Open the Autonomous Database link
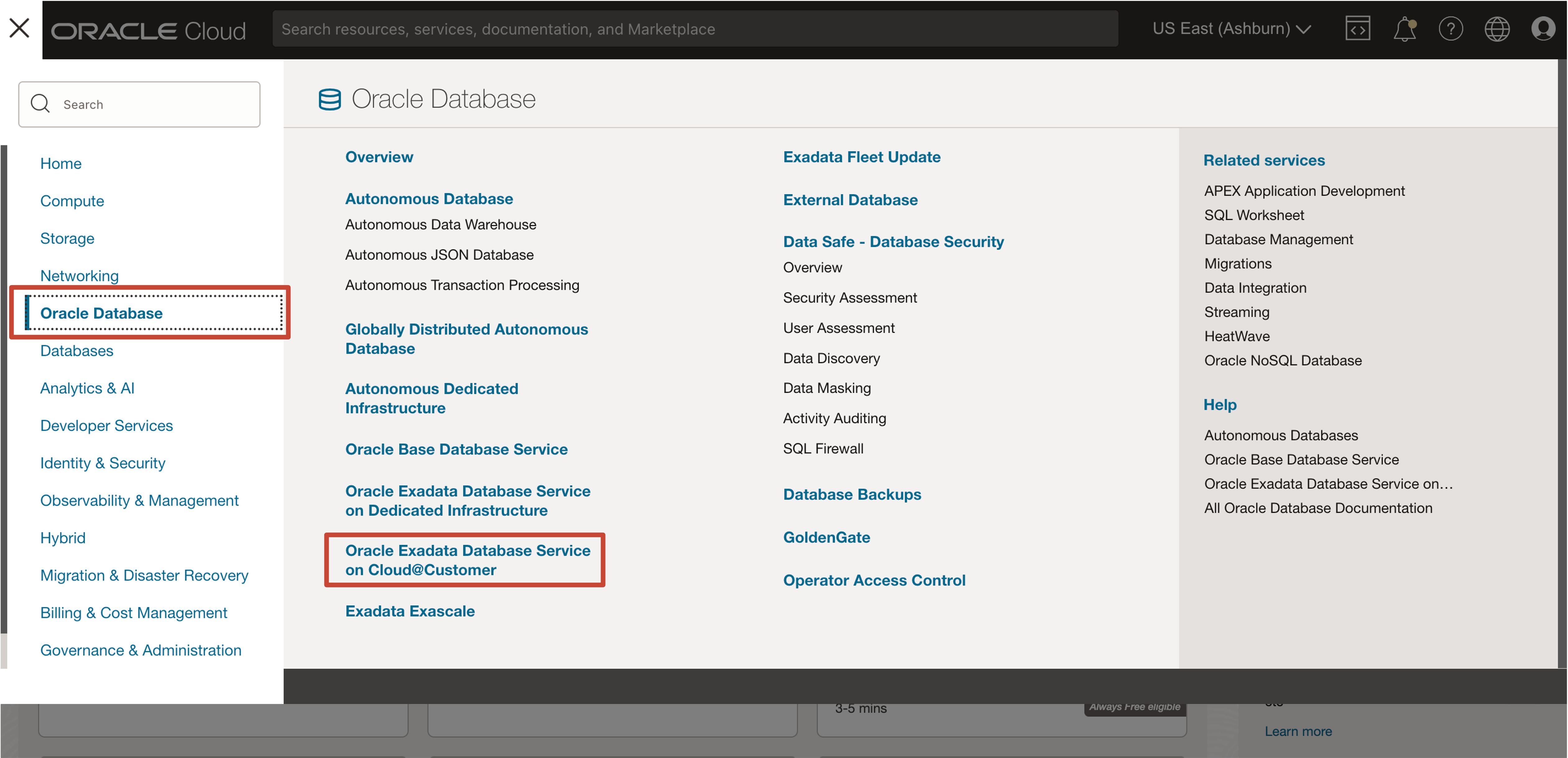 429,198
